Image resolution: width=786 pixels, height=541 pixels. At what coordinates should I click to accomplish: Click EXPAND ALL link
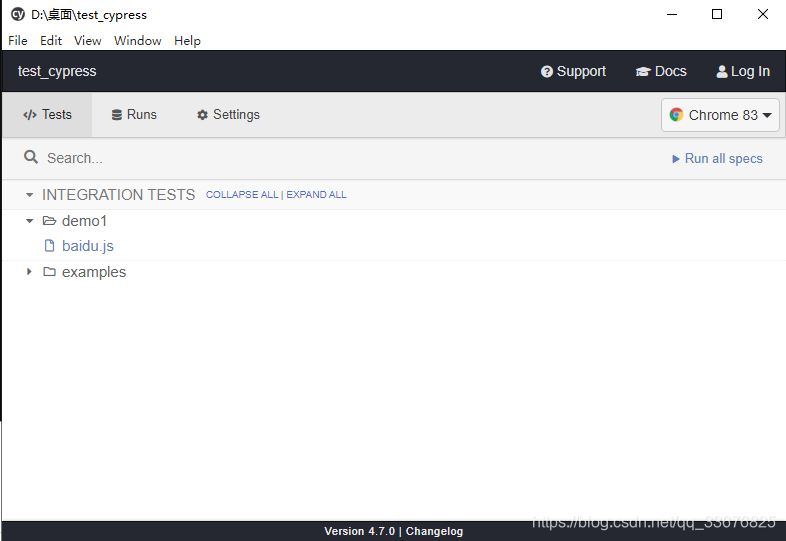316,195
